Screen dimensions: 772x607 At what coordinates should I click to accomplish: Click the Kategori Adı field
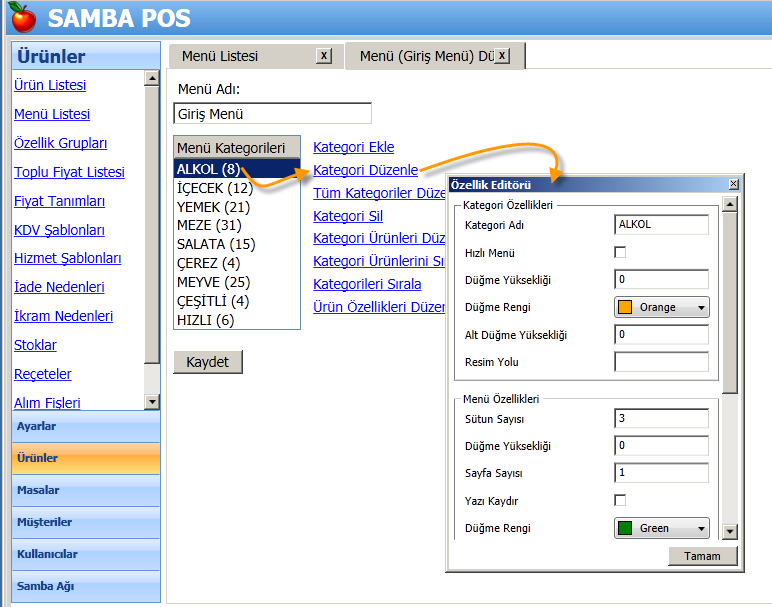click(661, 224)
